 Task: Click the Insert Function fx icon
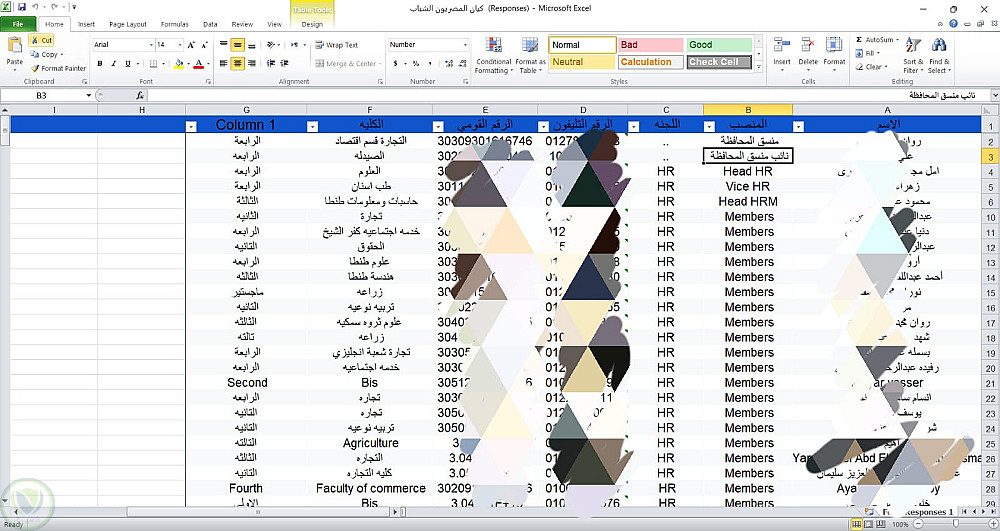pos(140,95)
